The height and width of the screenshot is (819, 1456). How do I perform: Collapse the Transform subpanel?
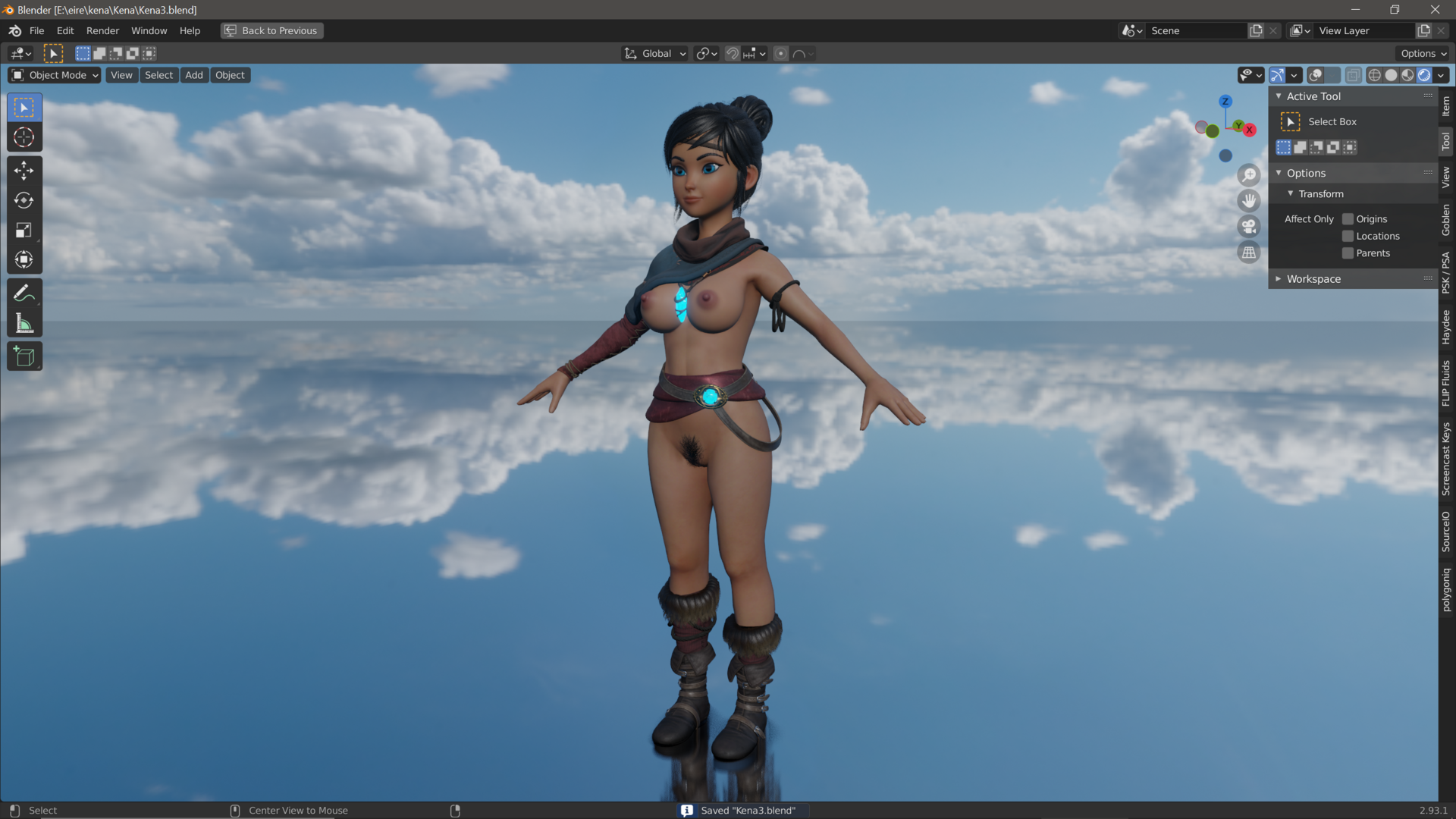click(x=1291, y=194)
